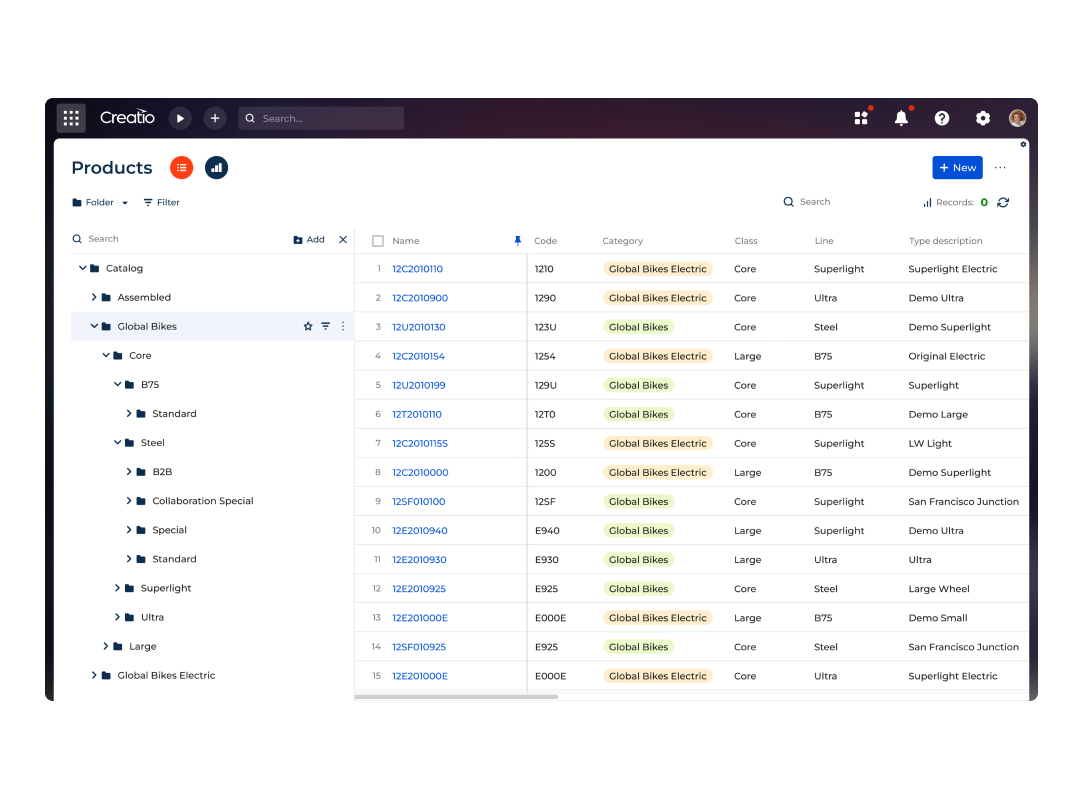
Task: Expand the Superlight folder
Action: 117,588
